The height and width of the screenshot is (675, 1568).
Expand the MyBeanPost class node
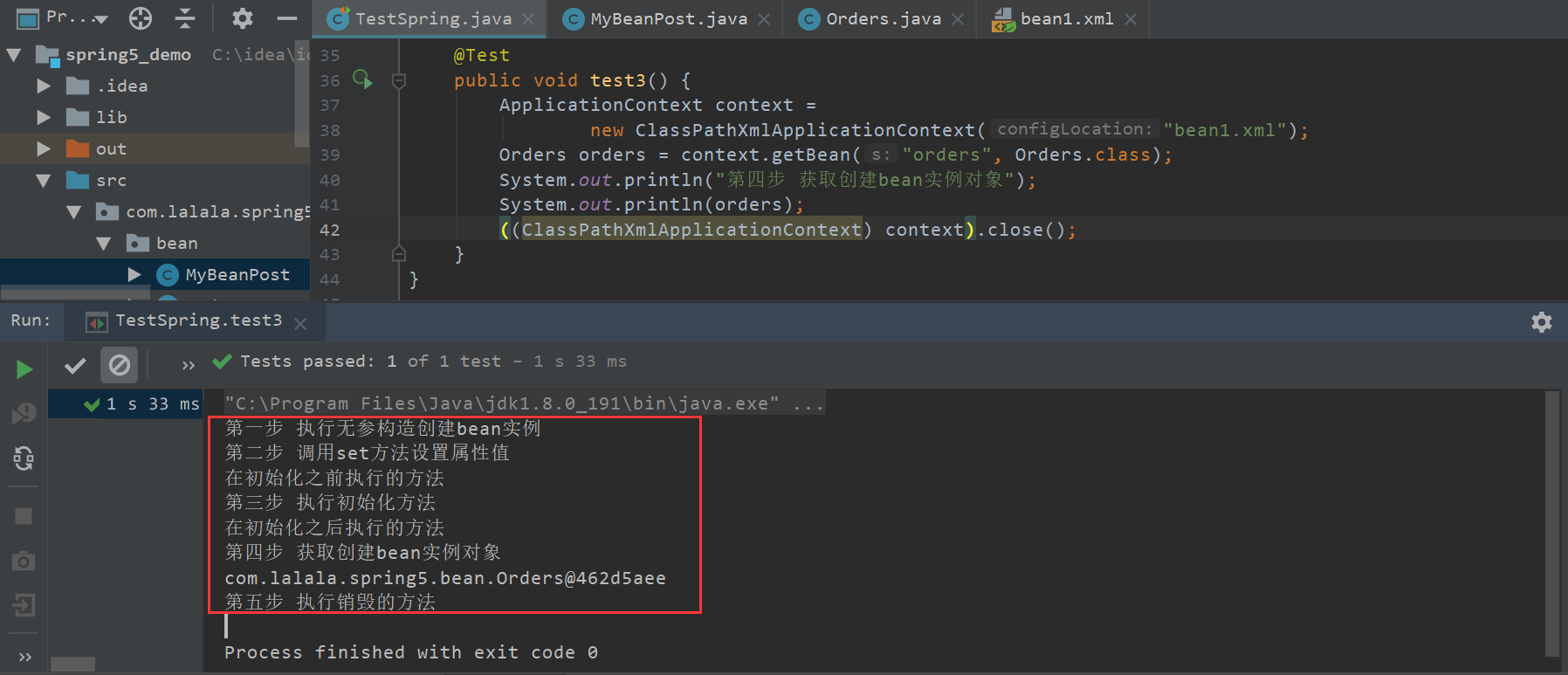[x=134, y=274]
